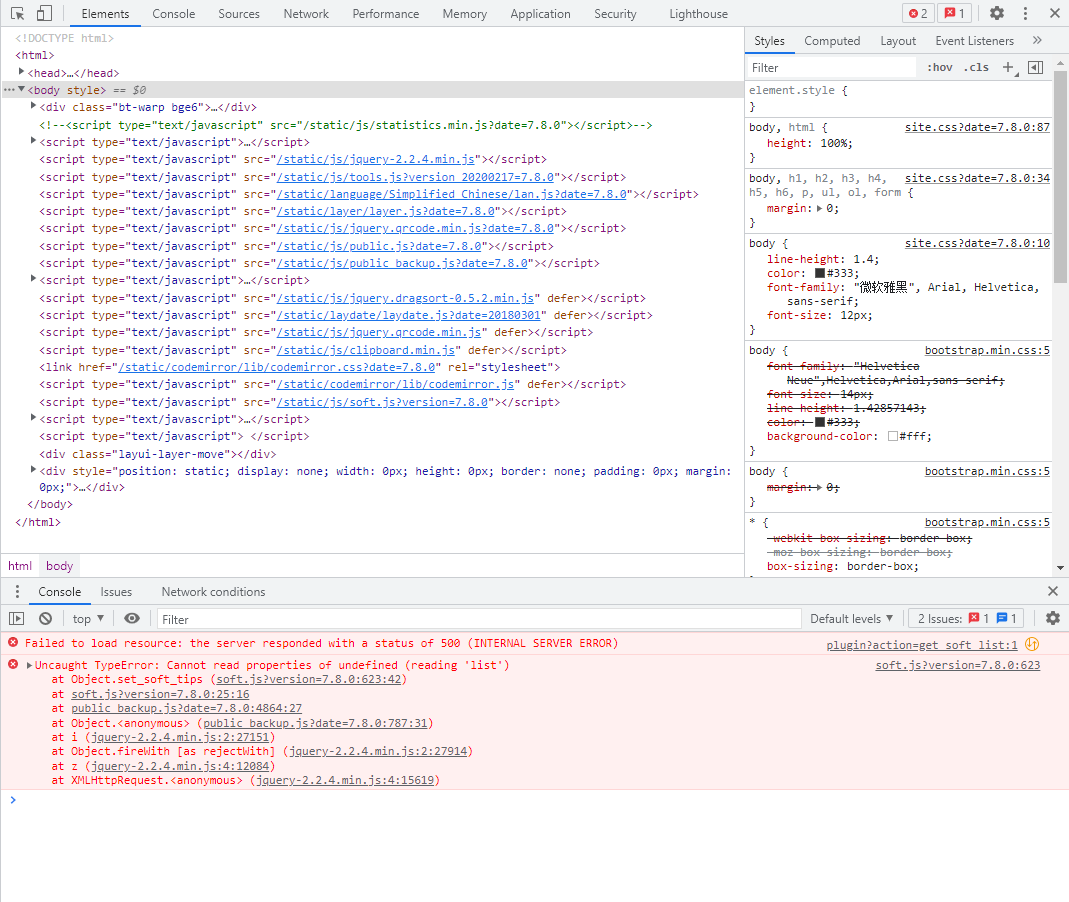Click the 2 Issues counter button
The image size is (1069, 902).
pyautogui.click(x=966, y=618)
